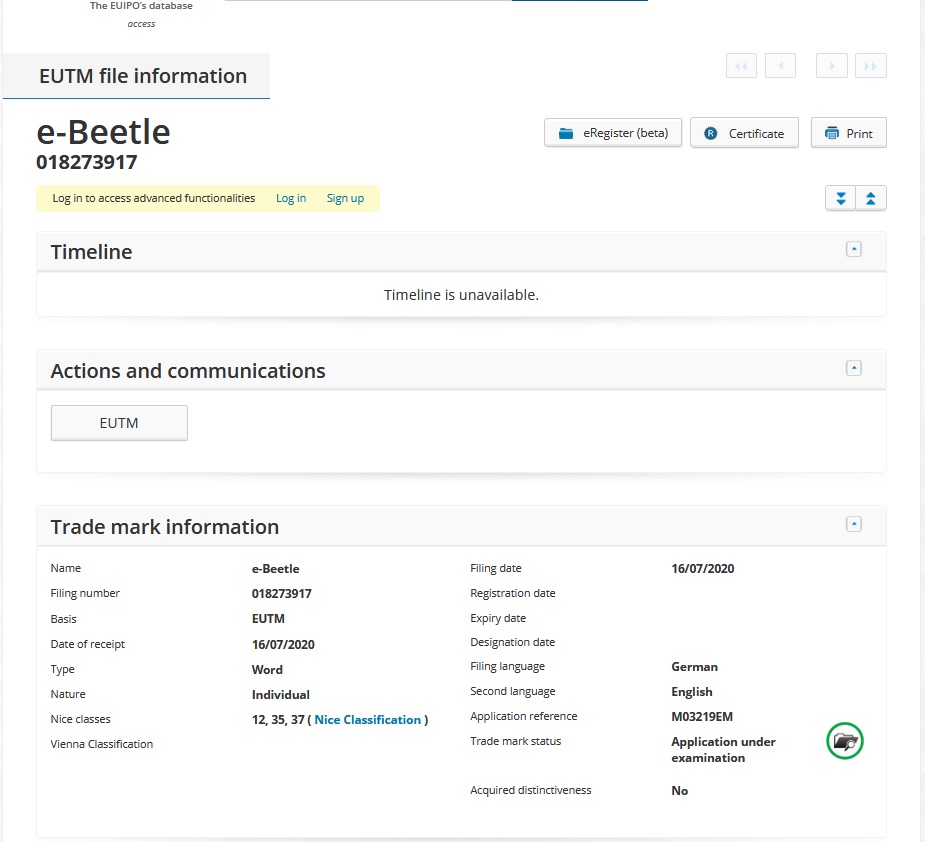This screenshot has width=925, height=842.
Task: Go to the last record arrow
Action: (871, 66)
